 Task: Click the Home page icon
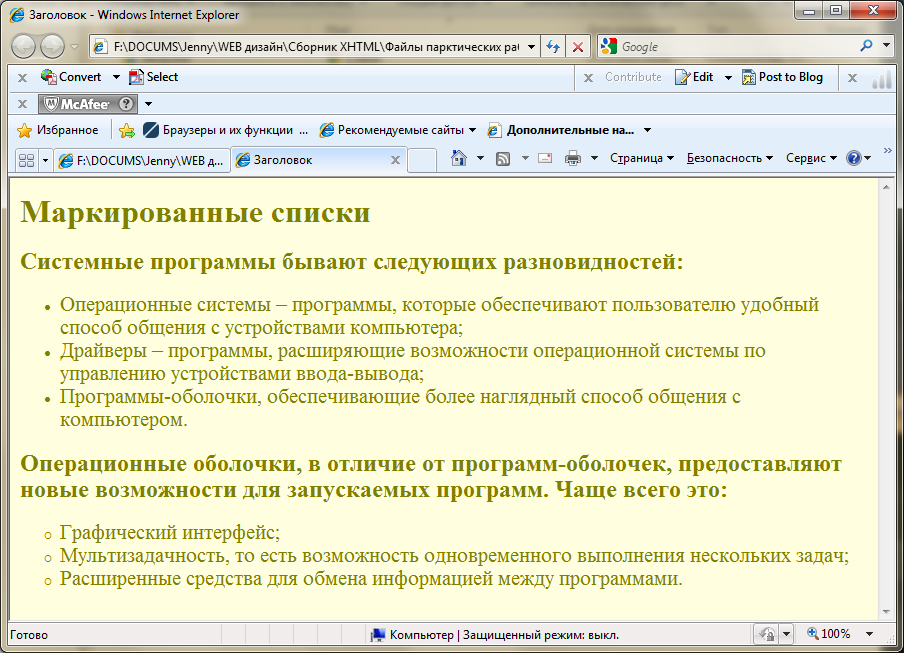coord(459,158)
